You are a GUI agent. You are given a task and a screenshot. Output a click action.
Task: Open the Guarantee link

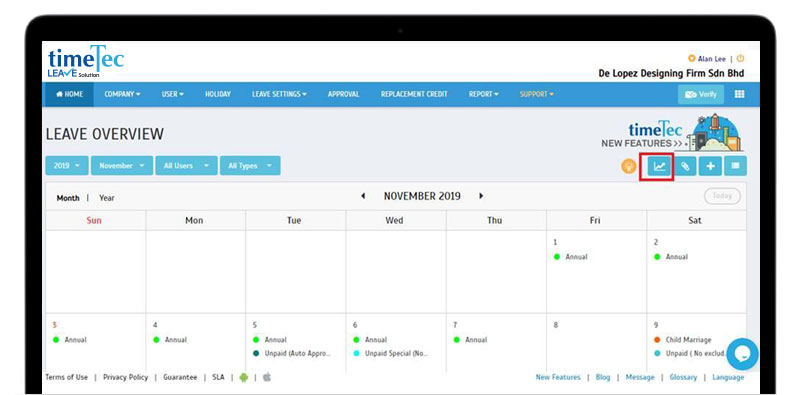(x=180, y=377)
